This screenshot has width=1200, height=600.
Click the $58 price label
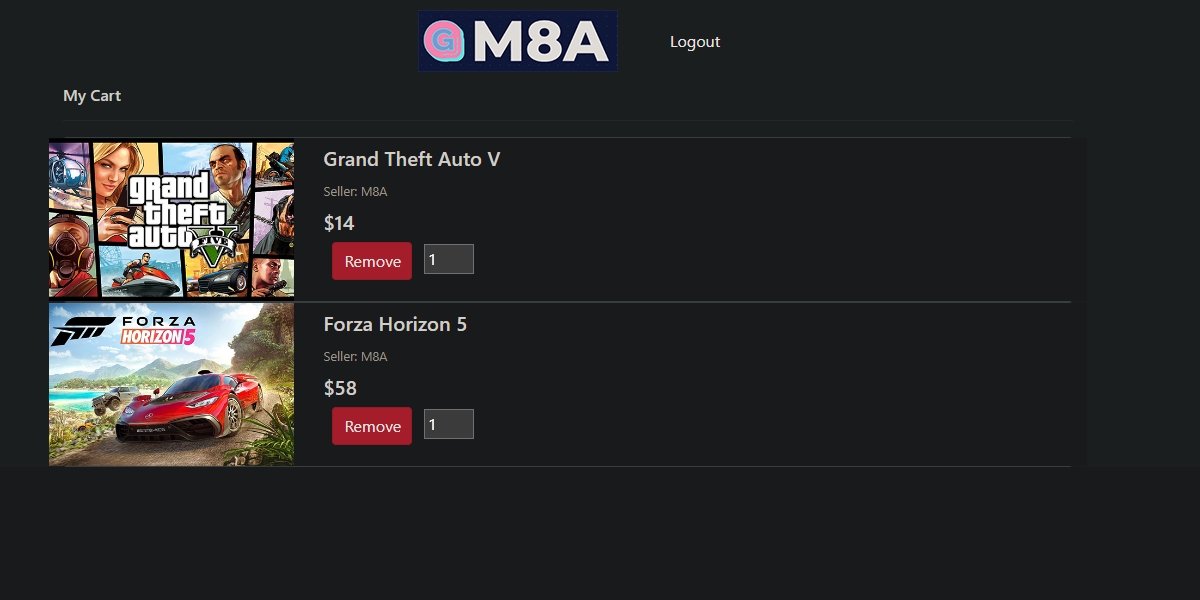[x=340, y=388]
